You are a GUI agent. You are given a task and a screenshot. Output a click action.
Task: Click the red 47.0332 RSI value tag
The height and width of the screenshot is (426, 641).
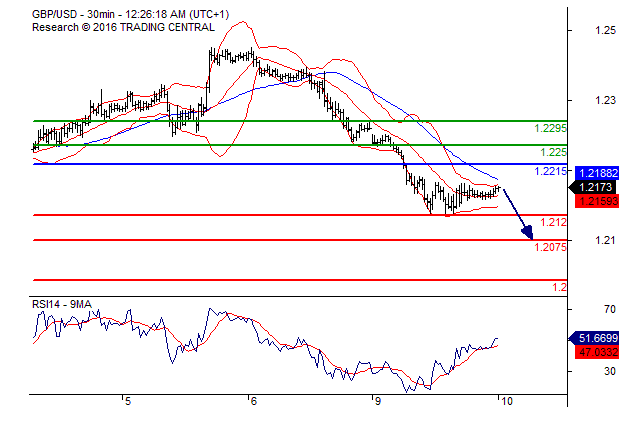pos(597,352)
